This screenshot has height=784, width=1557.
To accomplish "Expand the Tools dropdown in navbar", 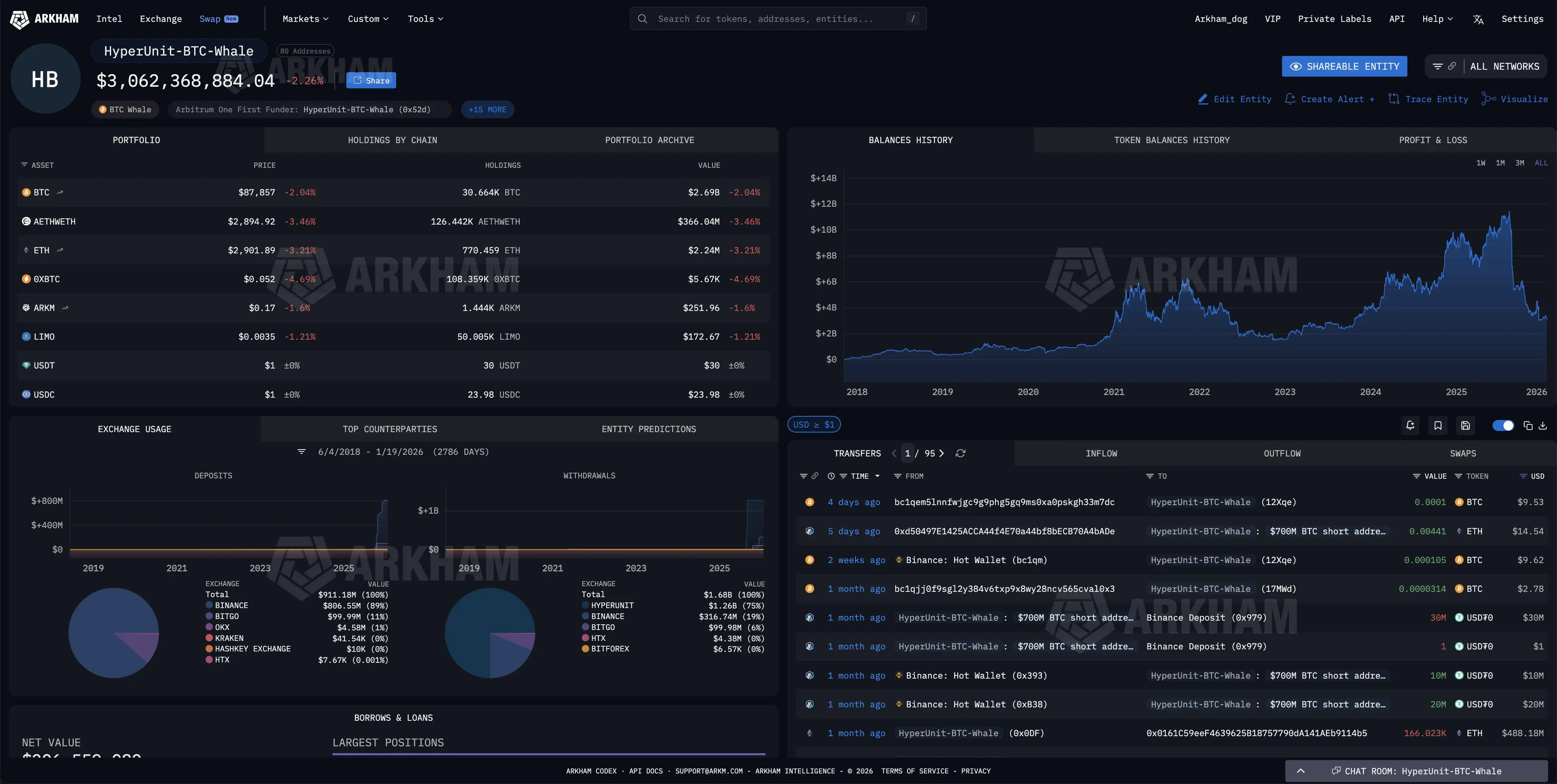I will 425,19.
